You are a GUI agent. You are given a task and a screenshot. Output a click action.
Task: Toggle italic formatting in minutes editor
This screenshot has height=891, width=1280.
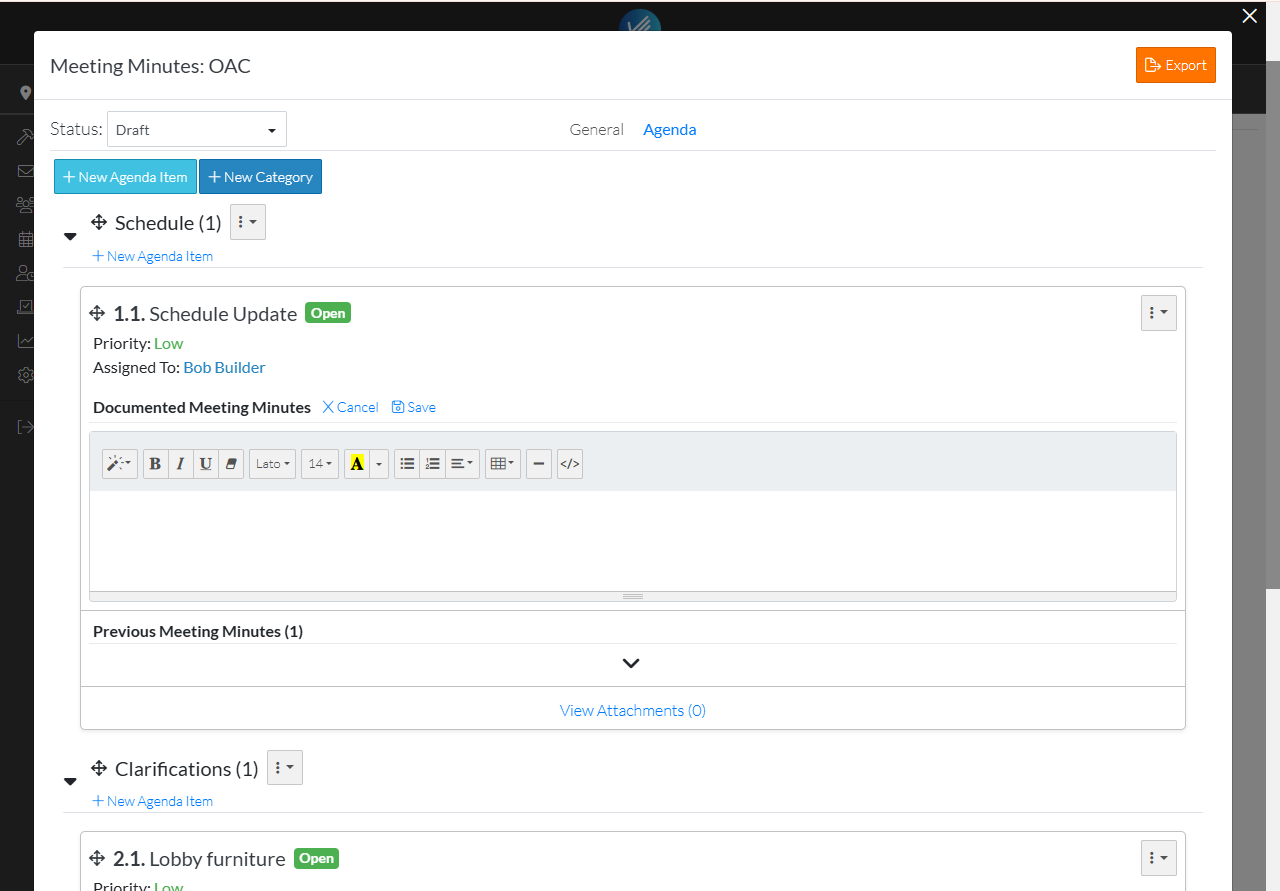coord(180,464)
